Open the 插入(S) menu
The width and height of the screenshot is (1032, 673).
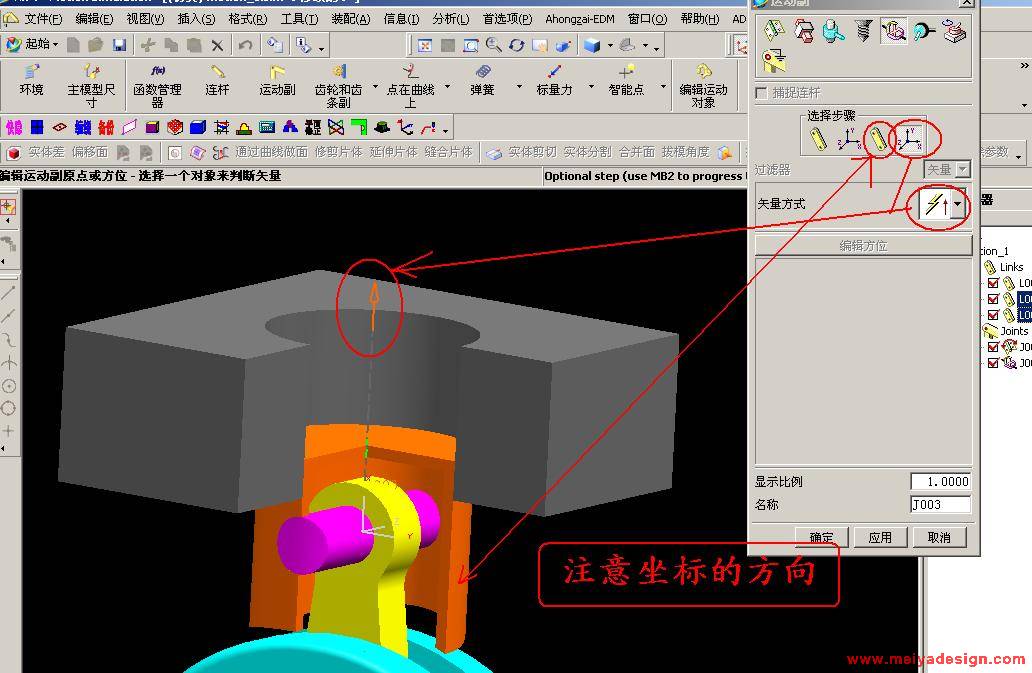pyautogui.click(x=197, y=19)
